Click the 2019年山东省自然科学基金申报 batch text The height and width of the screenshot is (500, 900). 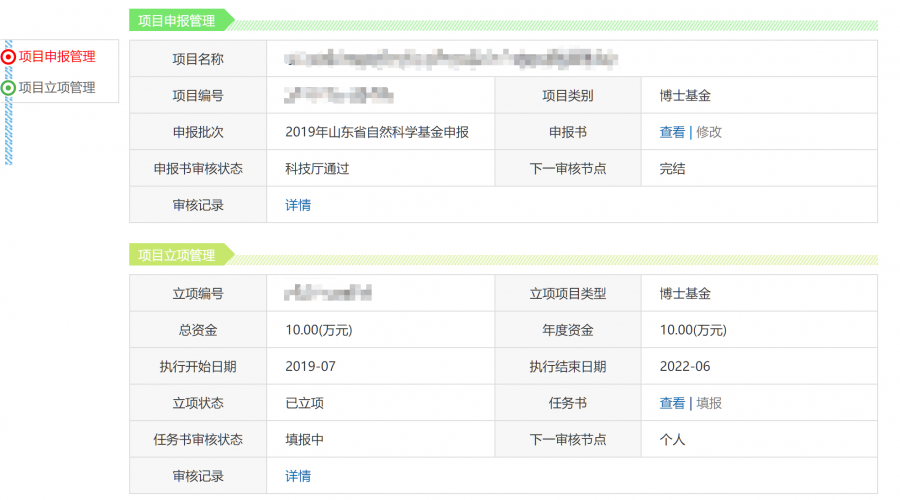click(377, 132)
